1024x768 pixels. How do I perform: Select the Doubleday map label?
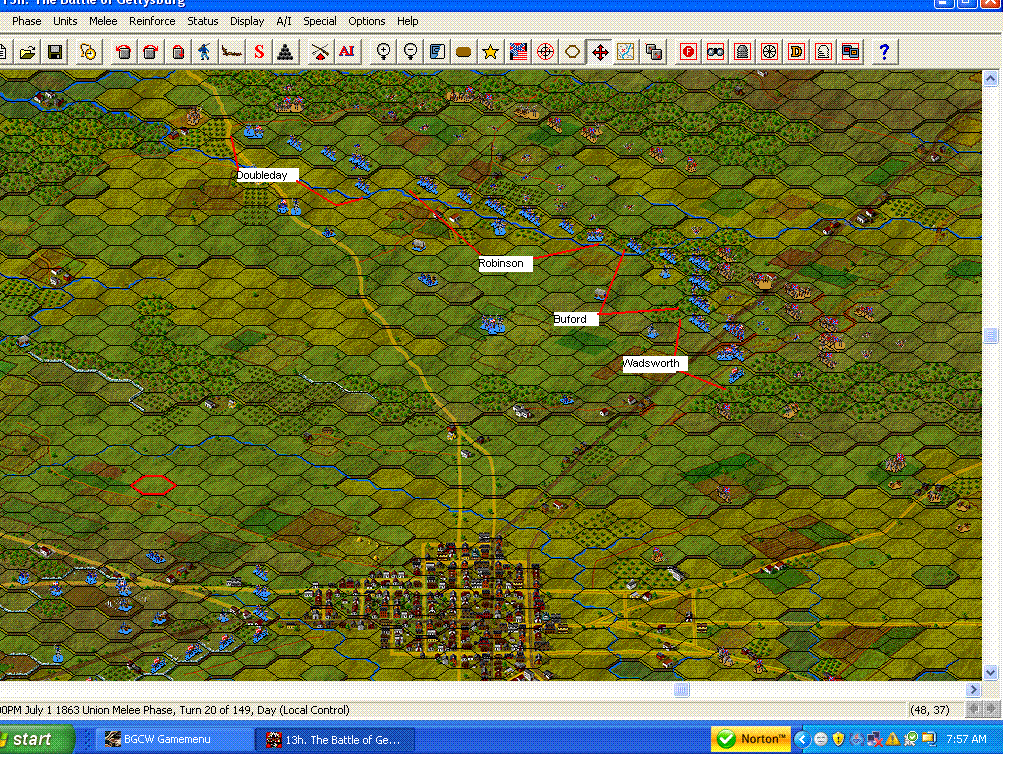click(267, 175)
